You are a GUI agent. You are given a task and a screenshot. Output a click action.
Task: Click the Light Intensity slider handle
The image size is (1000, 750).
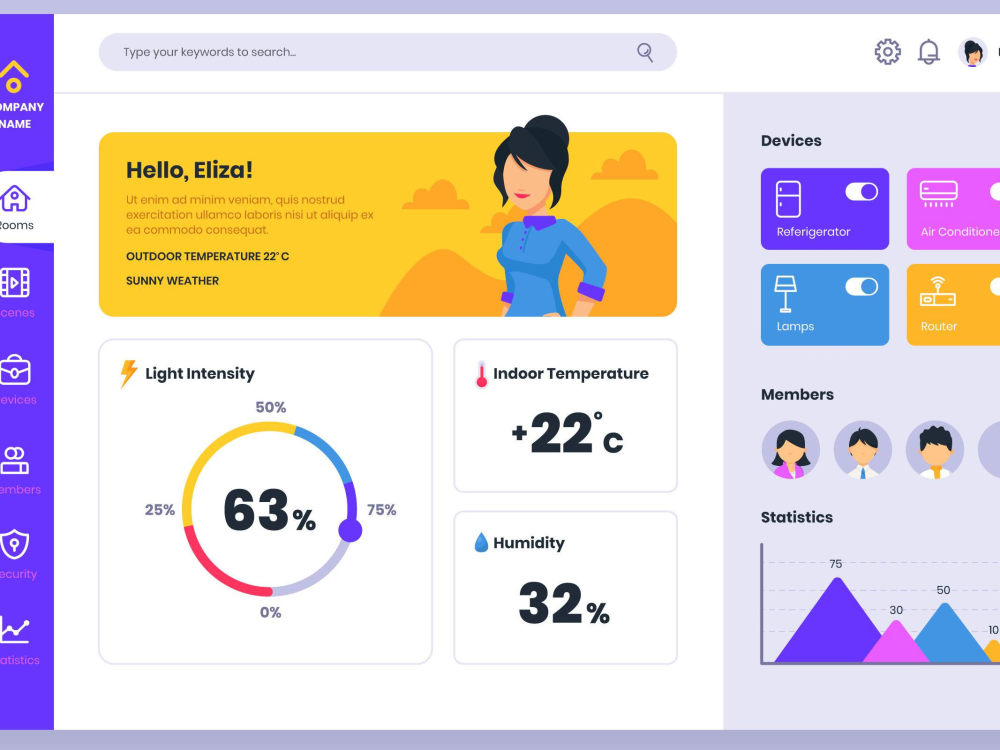coord(350,530)
